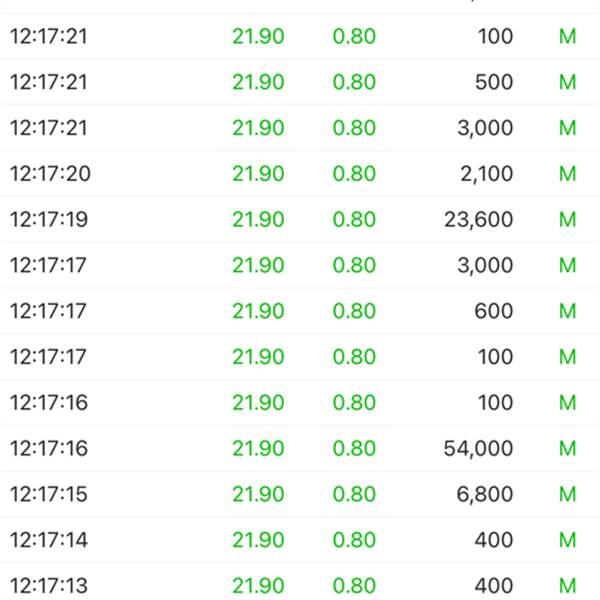600x600 pixels.
Task: Click the 0.80 change in 500 volume row
Action: [x=354, y=83]
